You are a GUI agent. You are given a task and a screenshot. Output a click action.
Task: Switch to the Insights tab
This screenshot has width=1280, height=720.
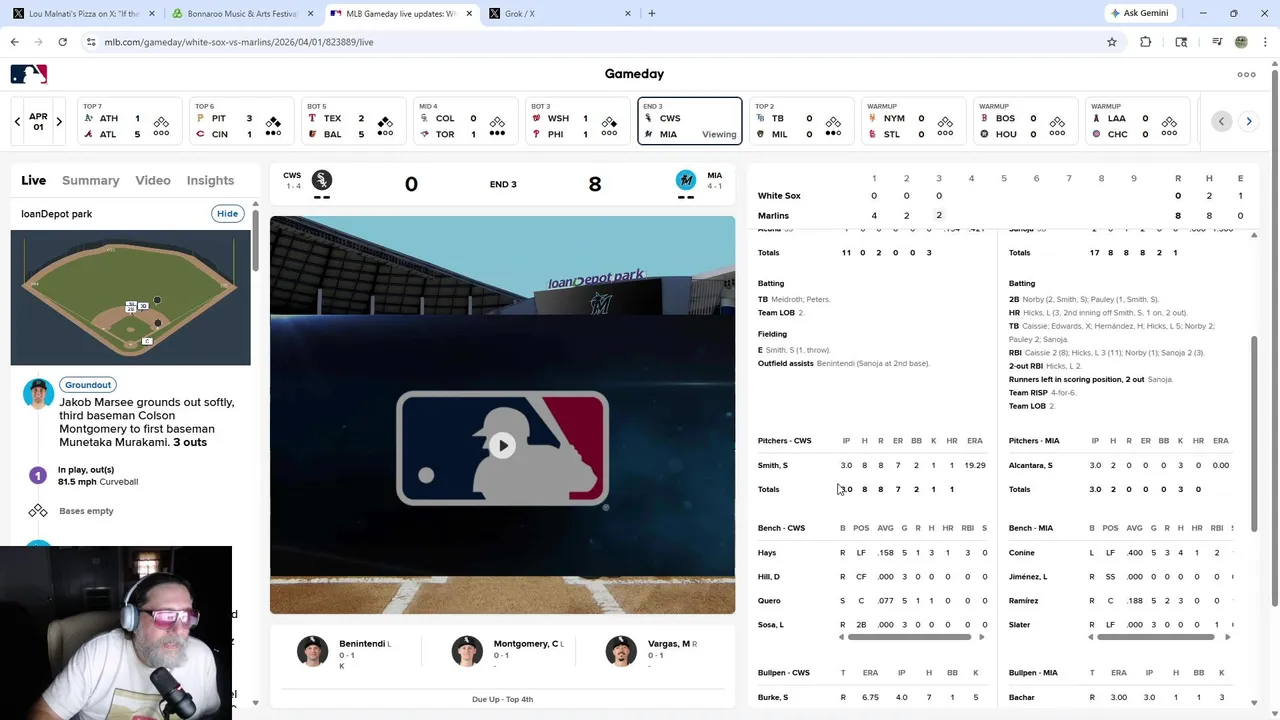(x=210, y=180)
